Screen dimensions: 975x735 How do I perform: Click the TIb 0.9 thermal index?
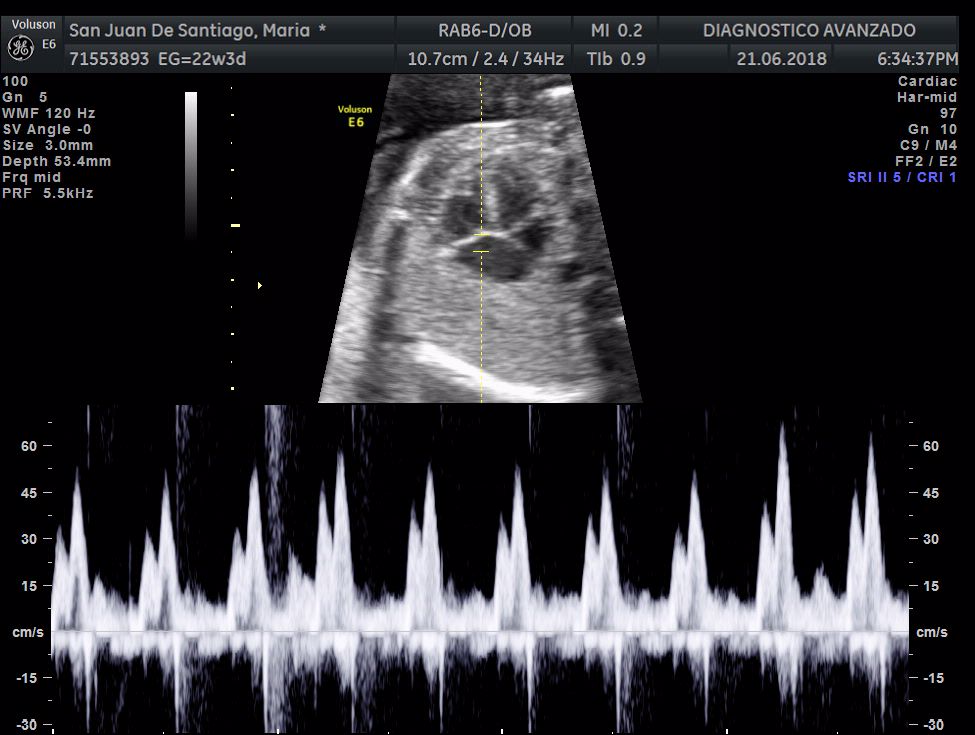pos(616,59)
